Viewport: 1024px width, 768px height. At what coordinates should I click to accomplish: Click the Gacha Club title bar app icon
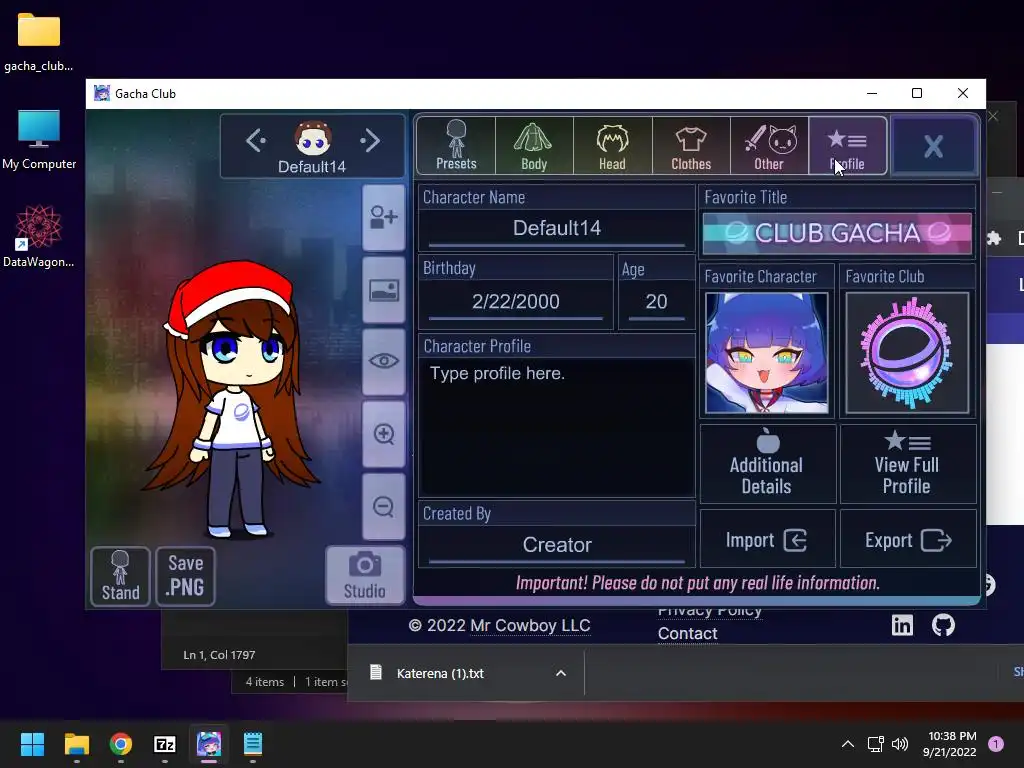click(x=102, y=93)
